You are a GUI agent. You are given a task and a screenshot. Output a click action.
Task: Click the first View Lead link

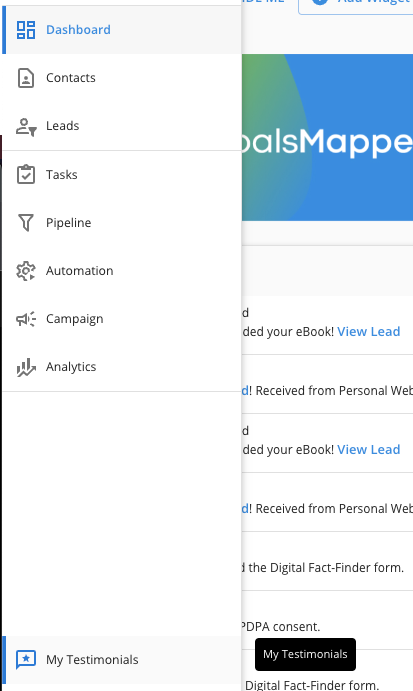pyautogui.click(x=368, y=331)
